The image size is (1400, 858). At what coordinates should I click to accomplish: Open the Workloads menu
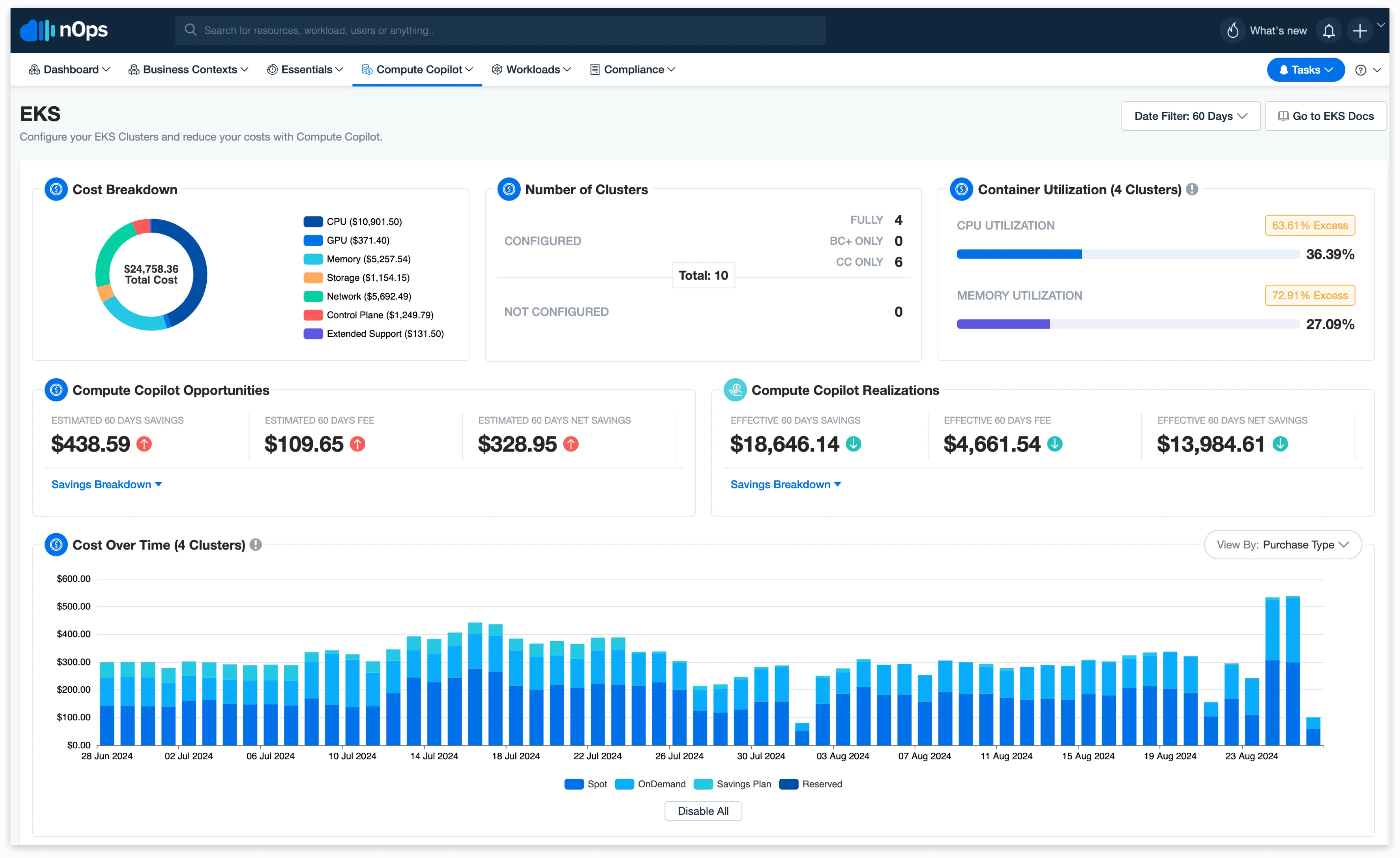coord(531,69)
